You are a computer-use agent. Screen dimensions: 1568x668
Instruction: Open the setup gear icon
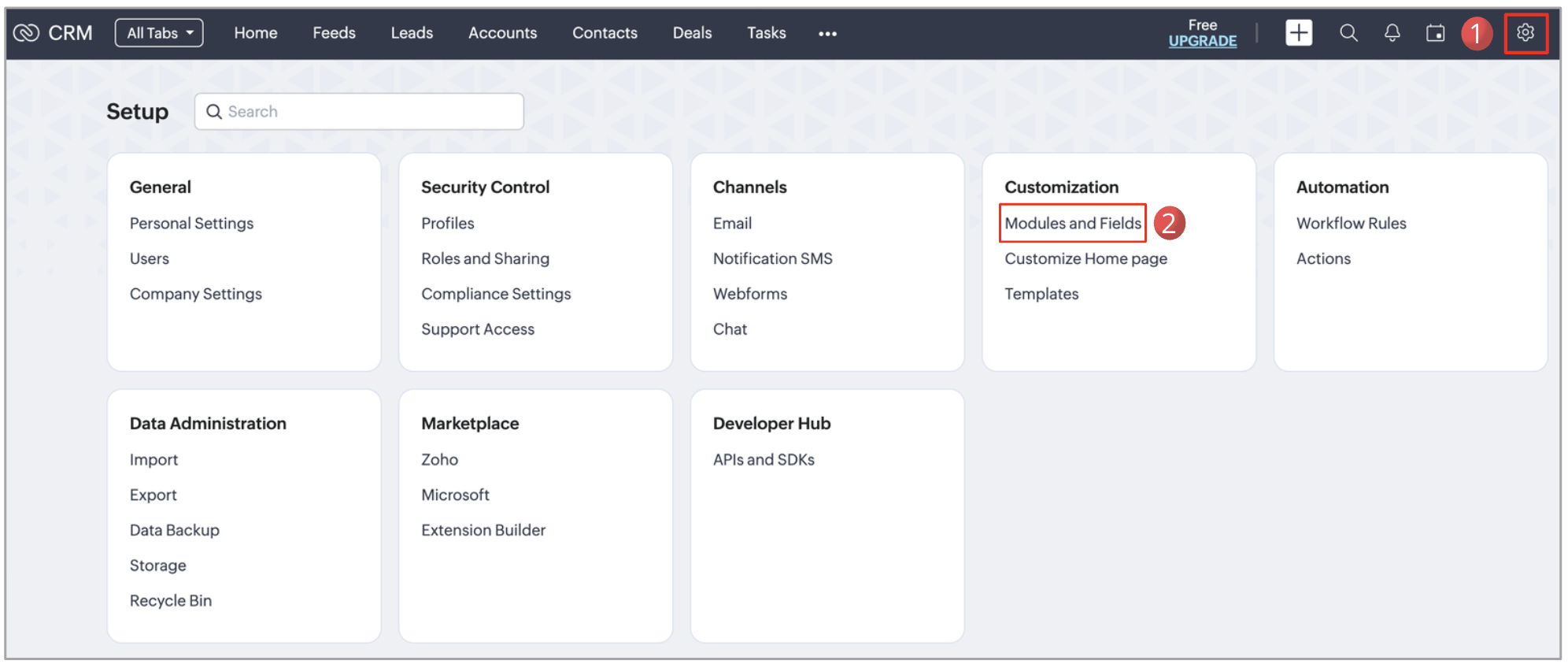(x=1525, y=33)
